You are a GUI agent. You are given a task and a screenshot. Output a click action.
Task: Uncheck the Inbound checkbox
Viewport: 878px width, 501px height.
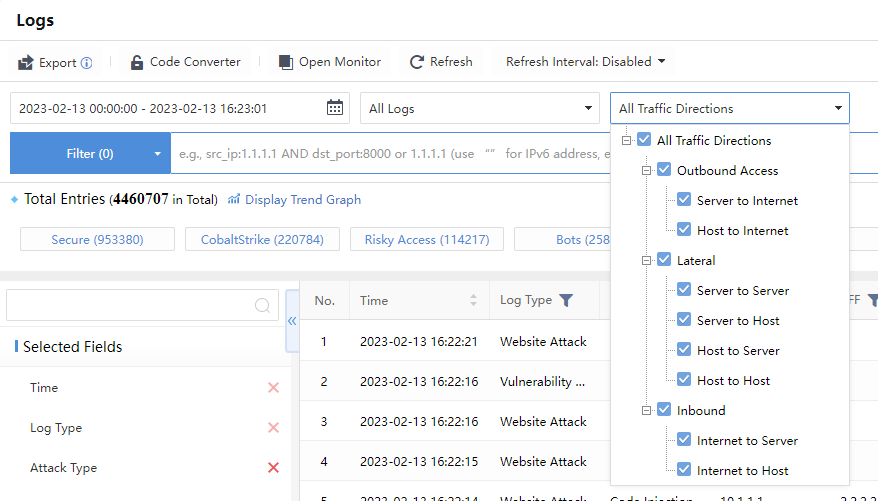[664, 409]
